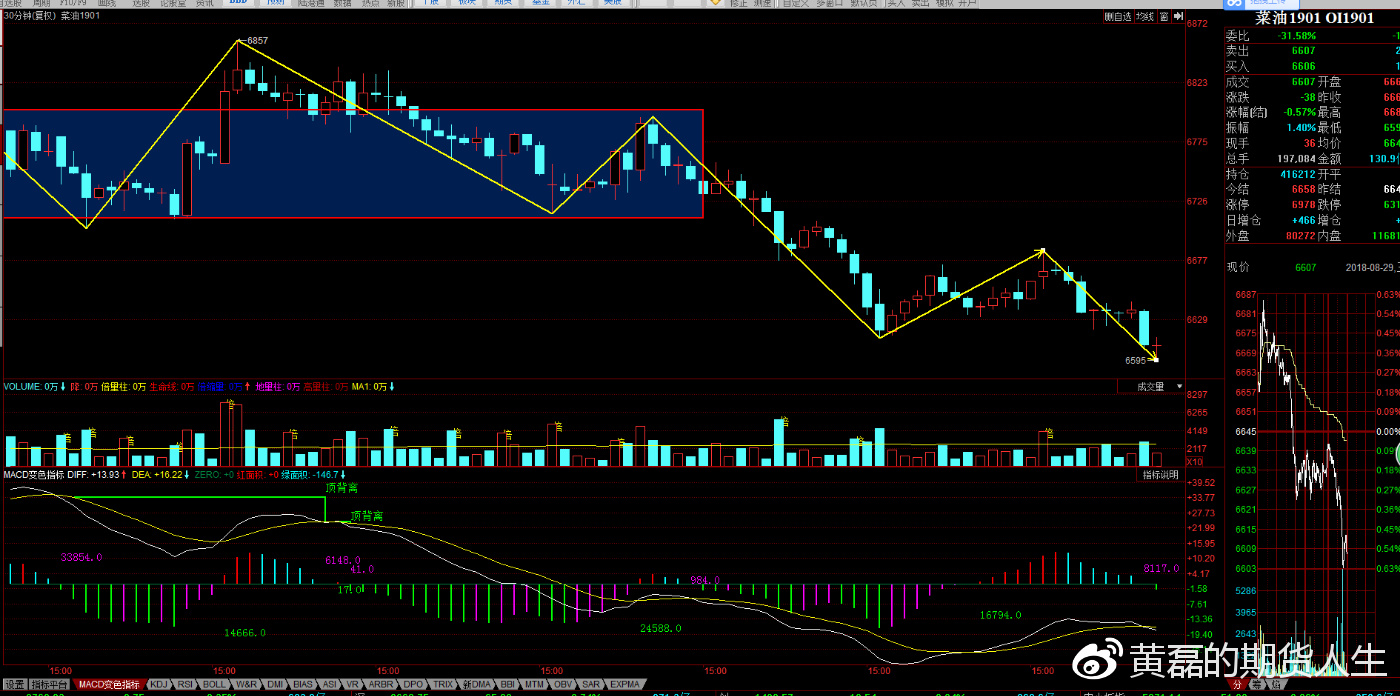The image size is (1400, 696).
Task: Click the 6595 low price marker
Action: coord(1135,360)
